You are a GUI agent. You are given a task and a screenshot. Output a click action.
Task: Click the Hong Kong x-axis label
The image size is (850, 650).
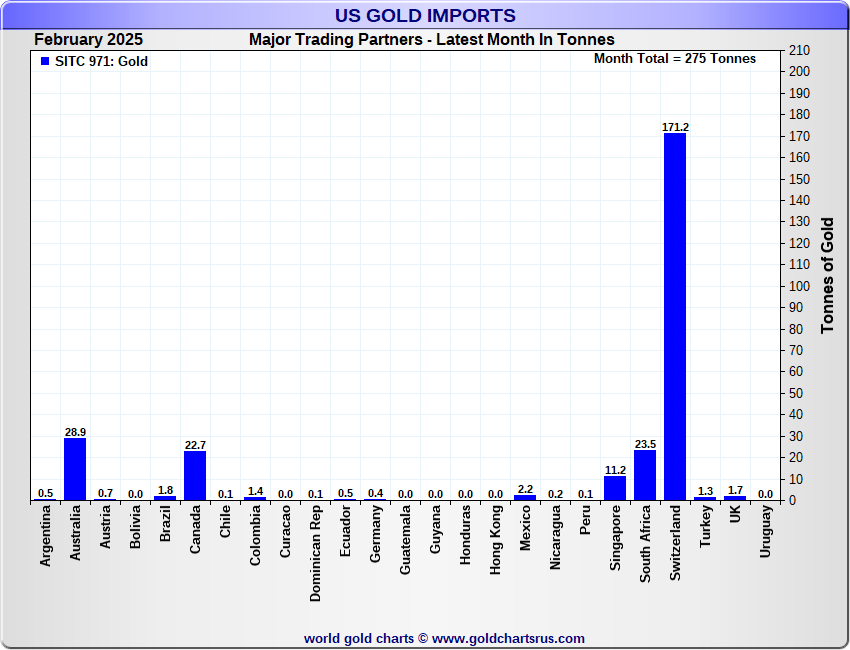(x=495, y=539)
